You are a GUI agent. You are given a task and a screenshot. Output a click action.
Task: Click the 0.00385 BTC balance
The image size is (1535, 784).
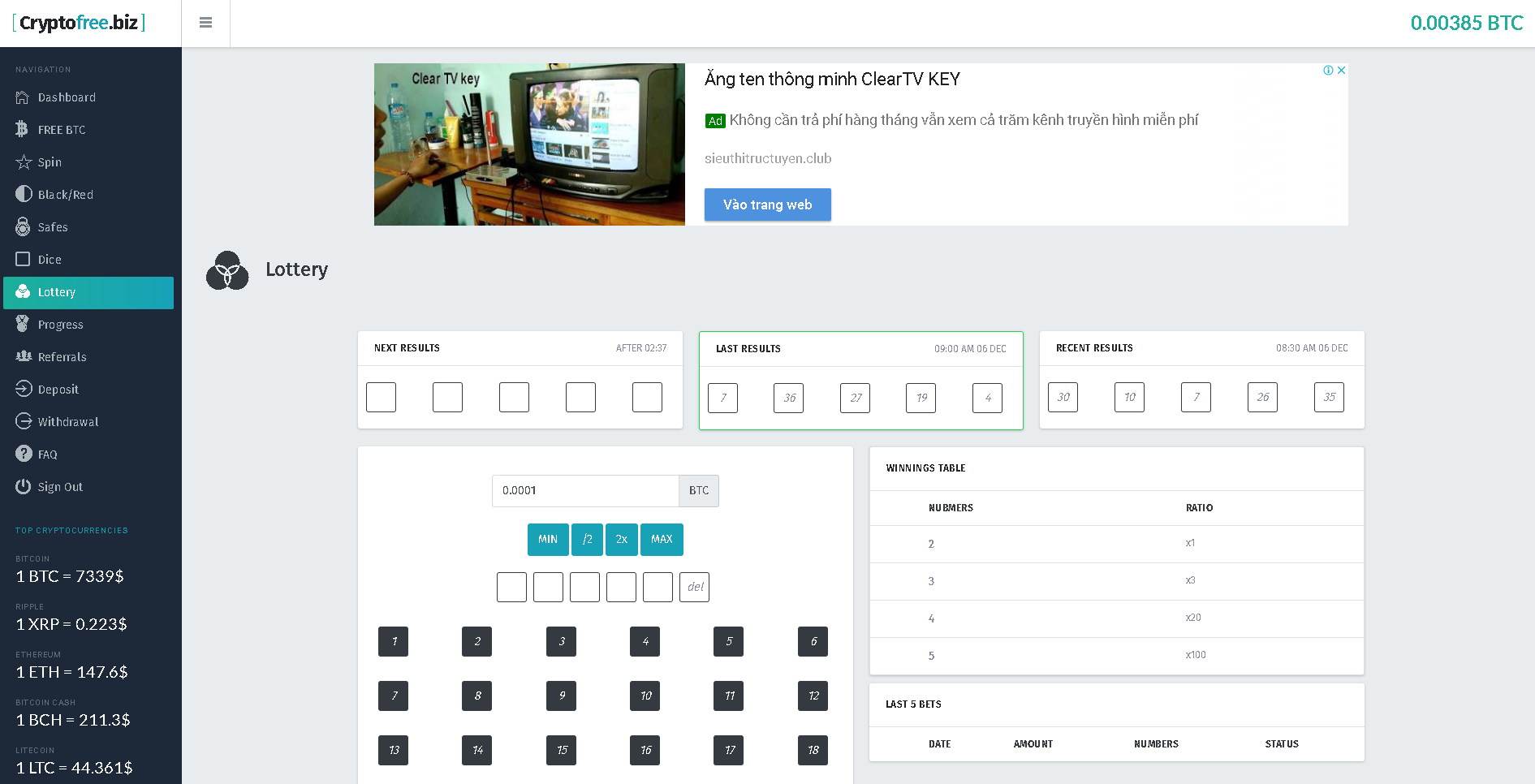click(1467, 23)
